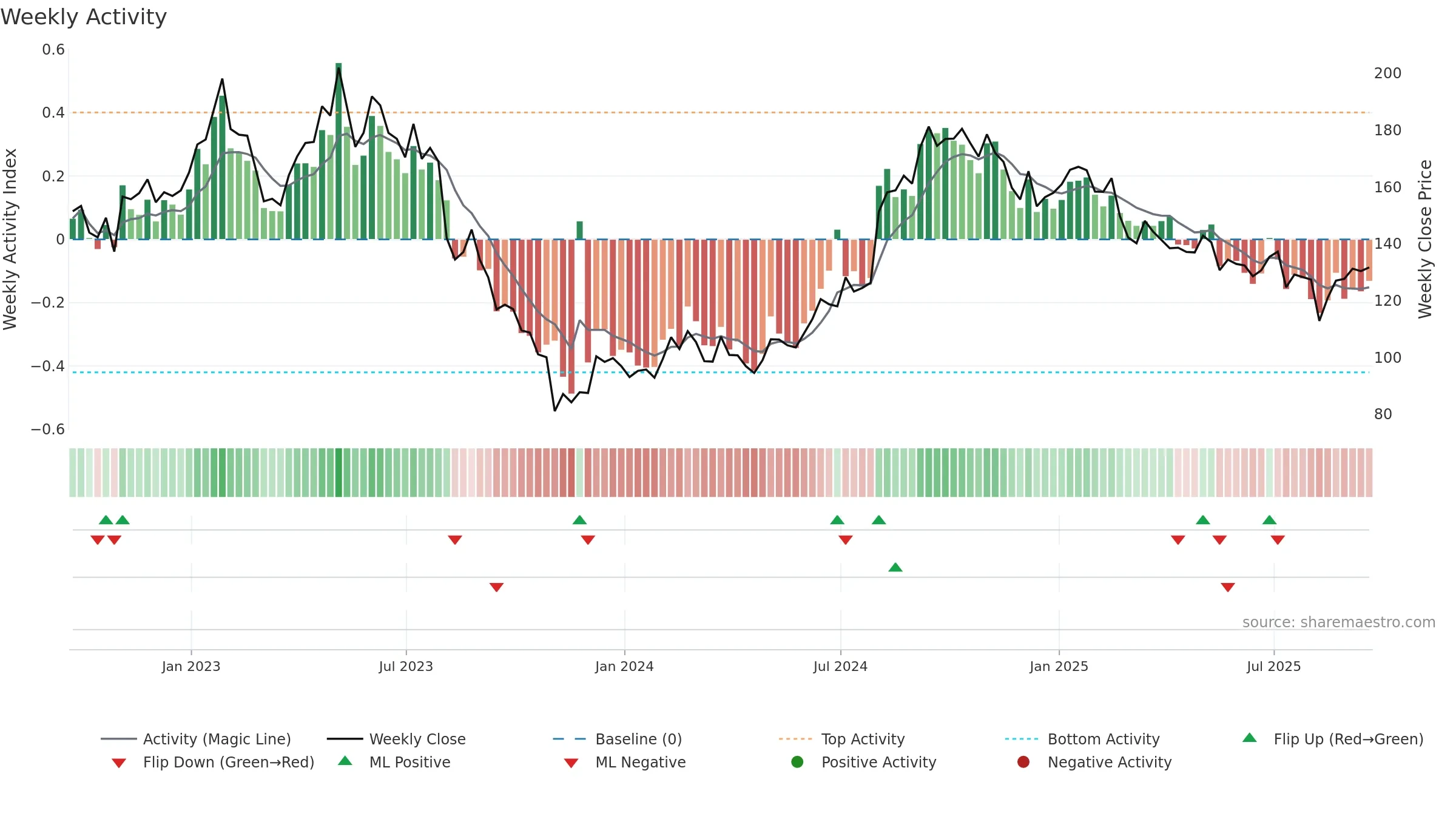
Task: Toggle the Bottom Activity legend entry
Action: point(1082,739)
